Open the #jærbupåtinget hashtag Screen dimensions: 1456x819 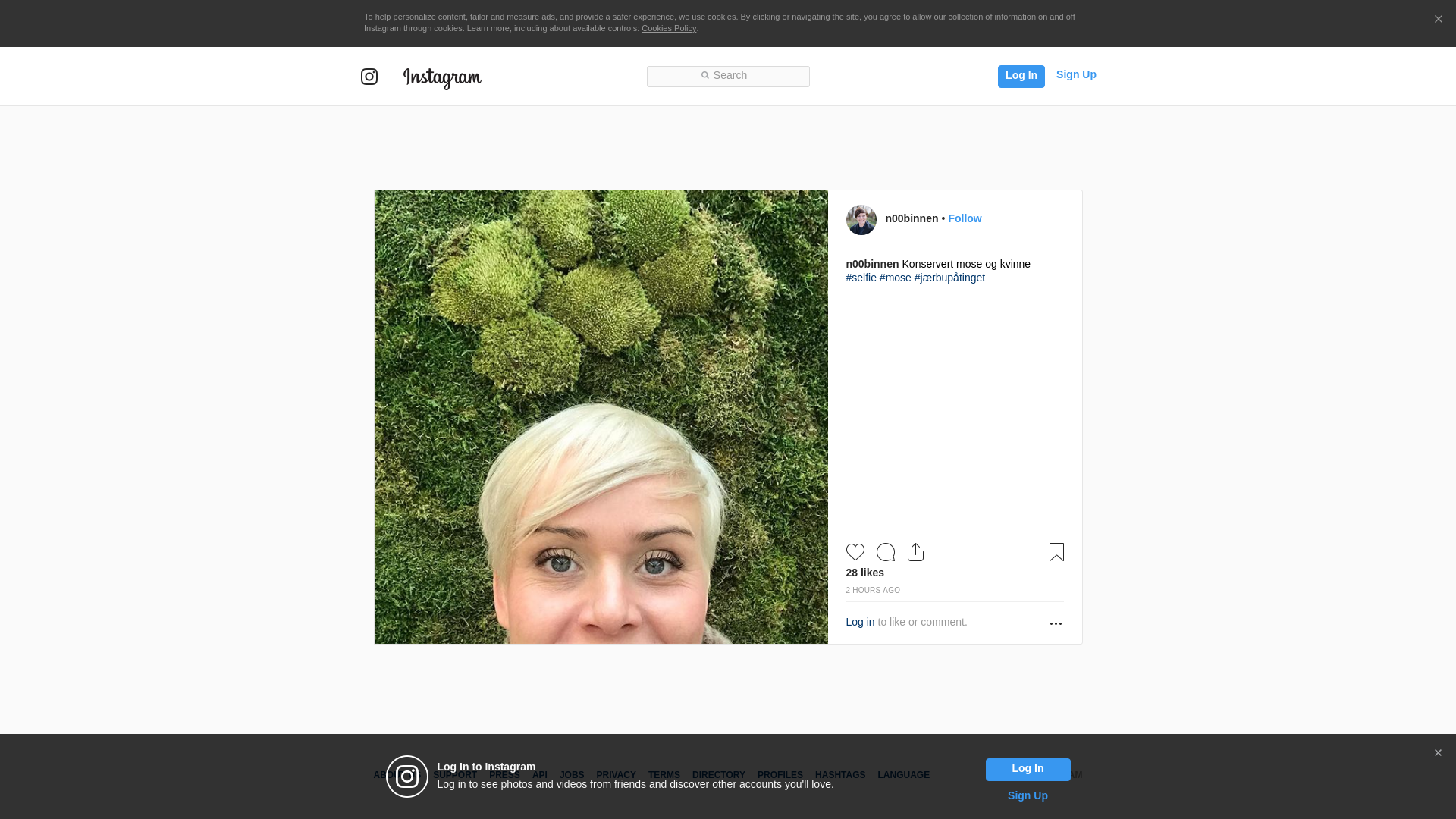click(x=949, y=278)
